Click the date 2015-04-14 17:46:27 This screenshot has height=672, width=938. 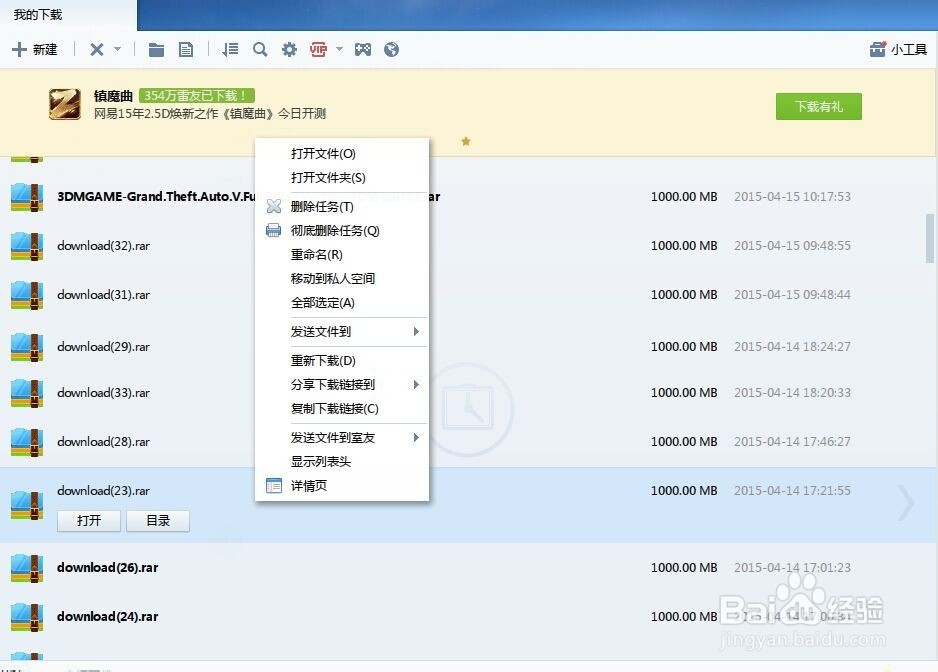792,442
